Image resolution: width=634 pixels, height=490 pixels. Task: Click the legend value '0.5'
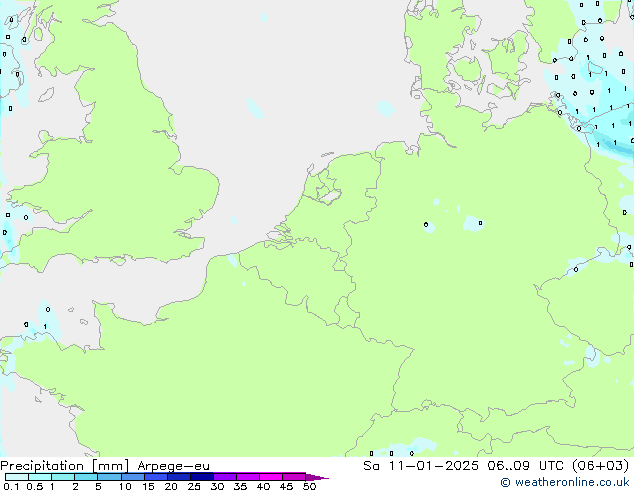pos(35,486)
